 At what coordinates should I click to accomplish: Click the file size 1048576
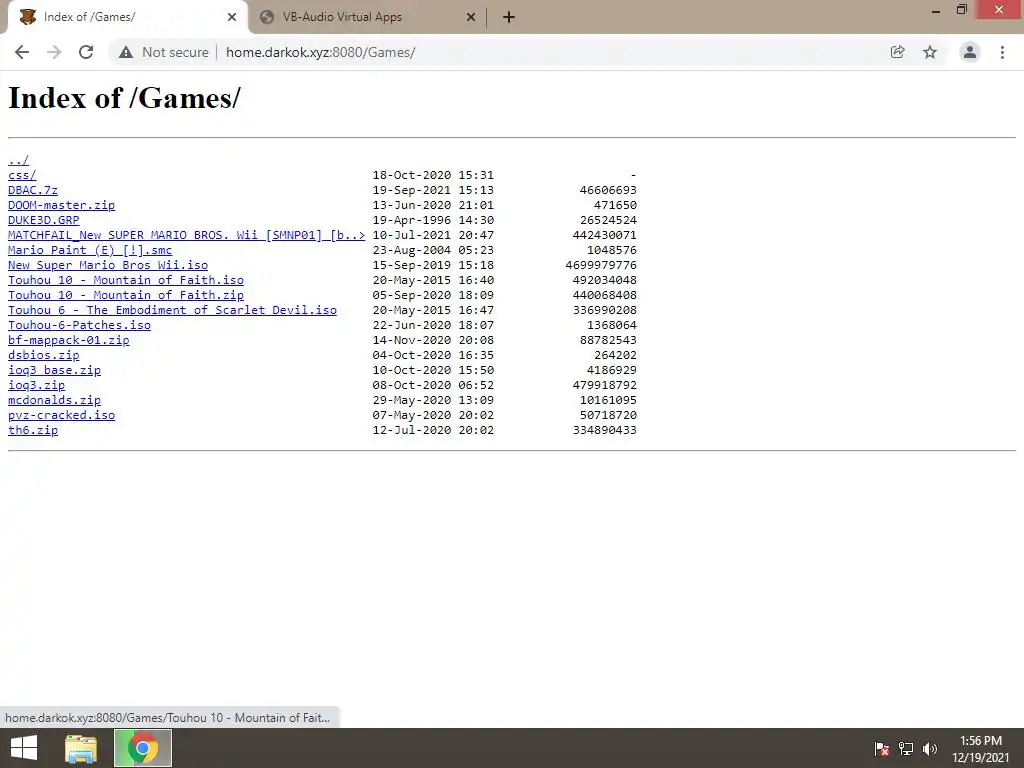(x=612, y=250)
